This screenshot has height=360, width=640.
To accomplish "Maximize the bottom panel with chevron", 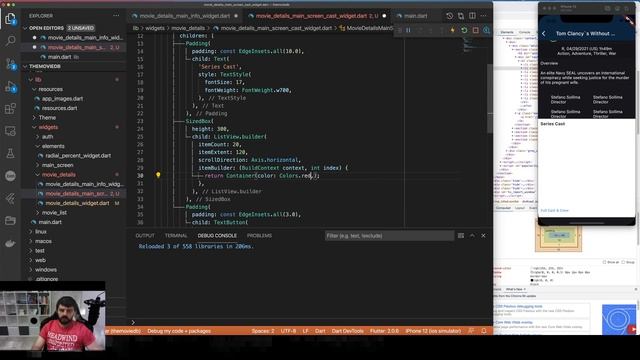I will [472, 236].
